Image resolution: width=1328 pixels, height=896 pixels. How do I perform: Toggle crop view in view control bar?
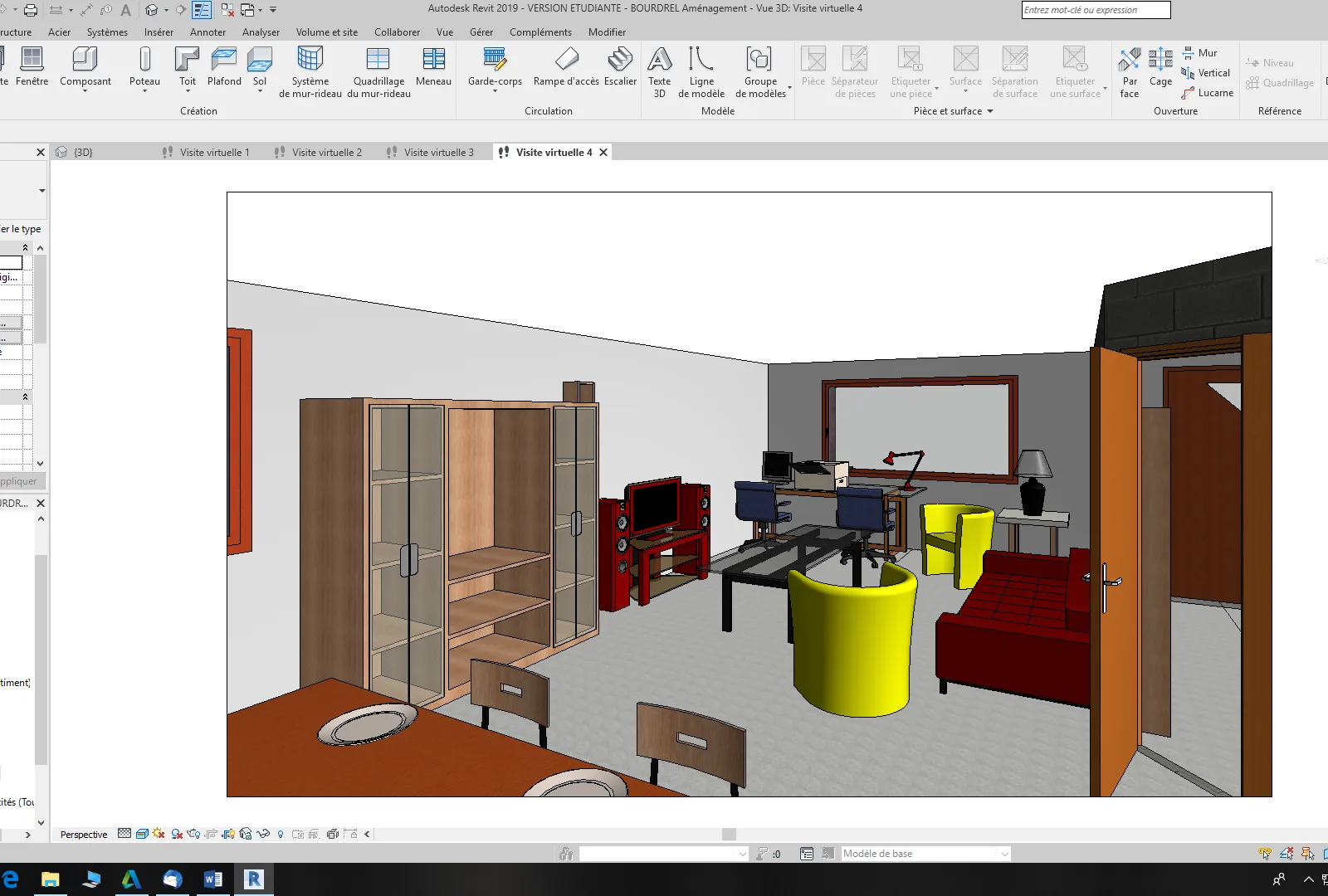point(212,834)
